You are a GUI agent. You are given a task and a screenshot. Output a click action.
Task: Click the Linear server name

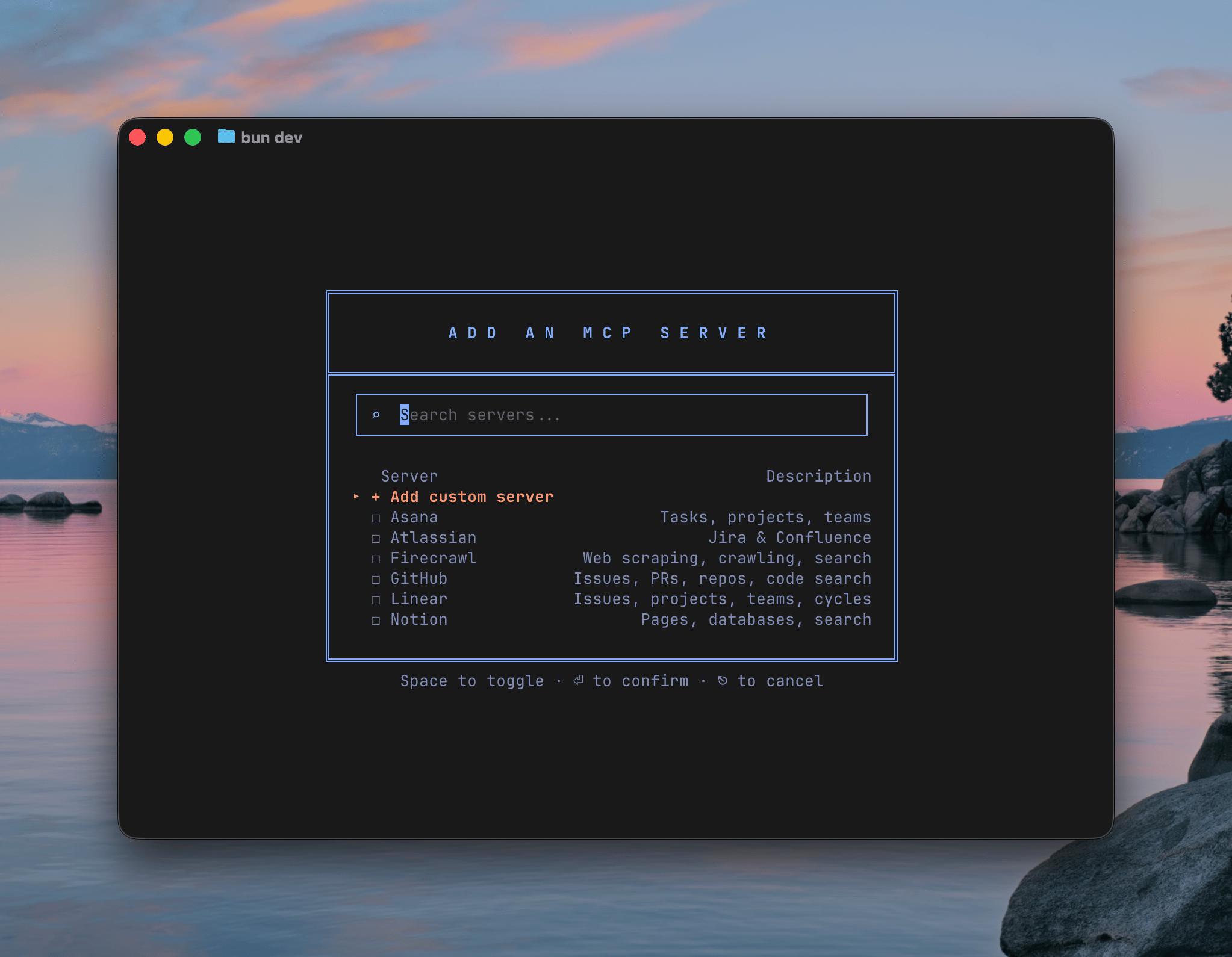[x=419, y=599]
